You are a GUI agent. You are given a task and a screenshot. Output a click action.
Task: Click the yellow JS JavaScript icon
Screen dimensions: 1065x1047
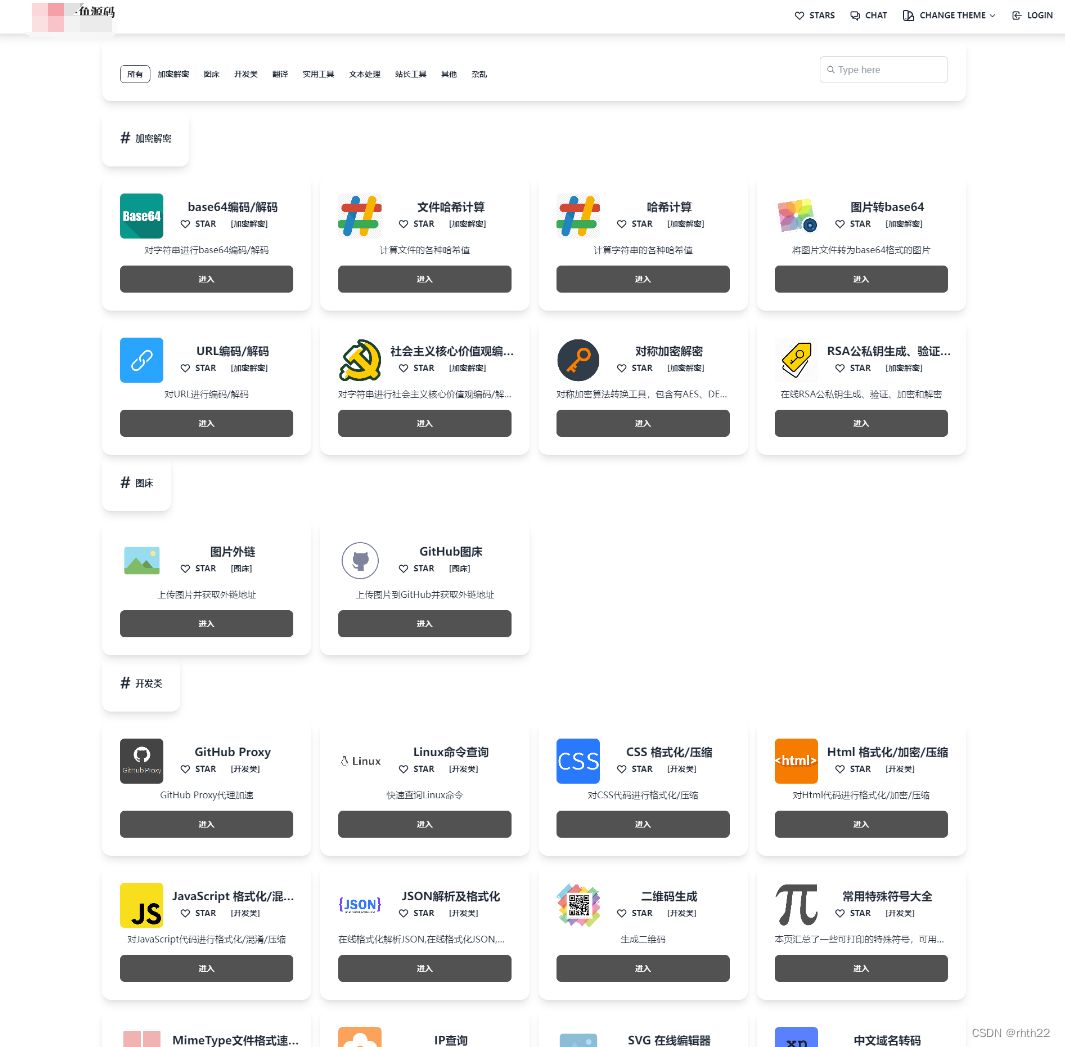(x=141, y=905)
